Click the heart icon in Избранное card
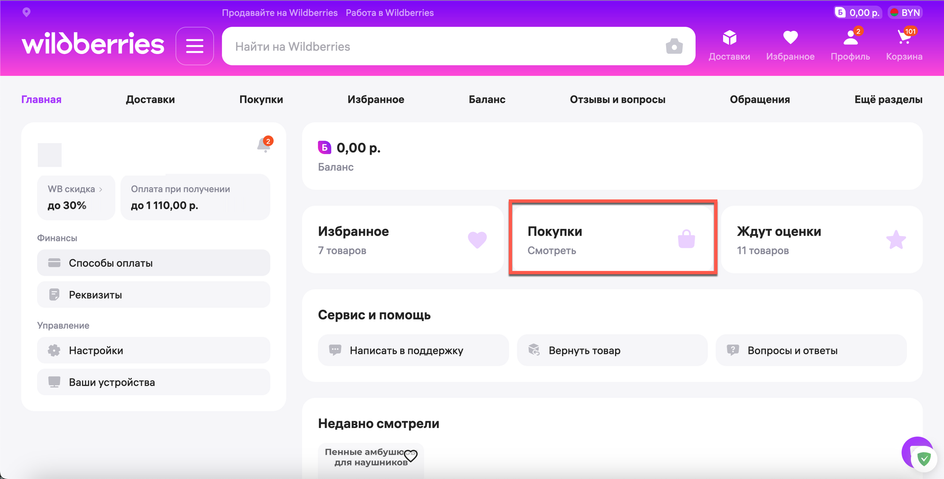This screenshot has height=479, width=944. pos(477,240)
